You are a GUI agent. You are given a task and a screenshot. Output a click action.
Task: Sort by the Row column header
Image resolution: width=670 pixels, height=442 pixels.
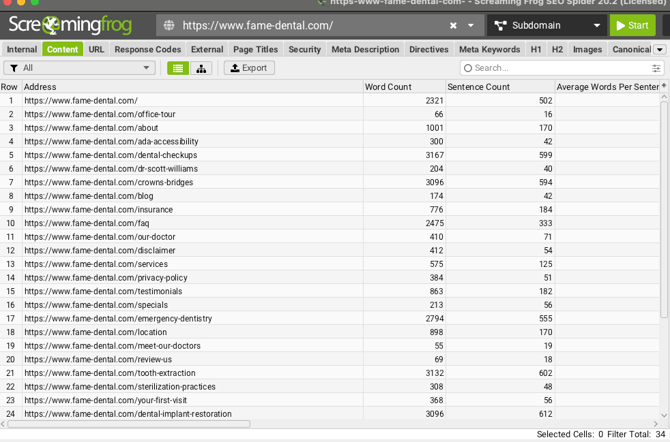(9, 87)
